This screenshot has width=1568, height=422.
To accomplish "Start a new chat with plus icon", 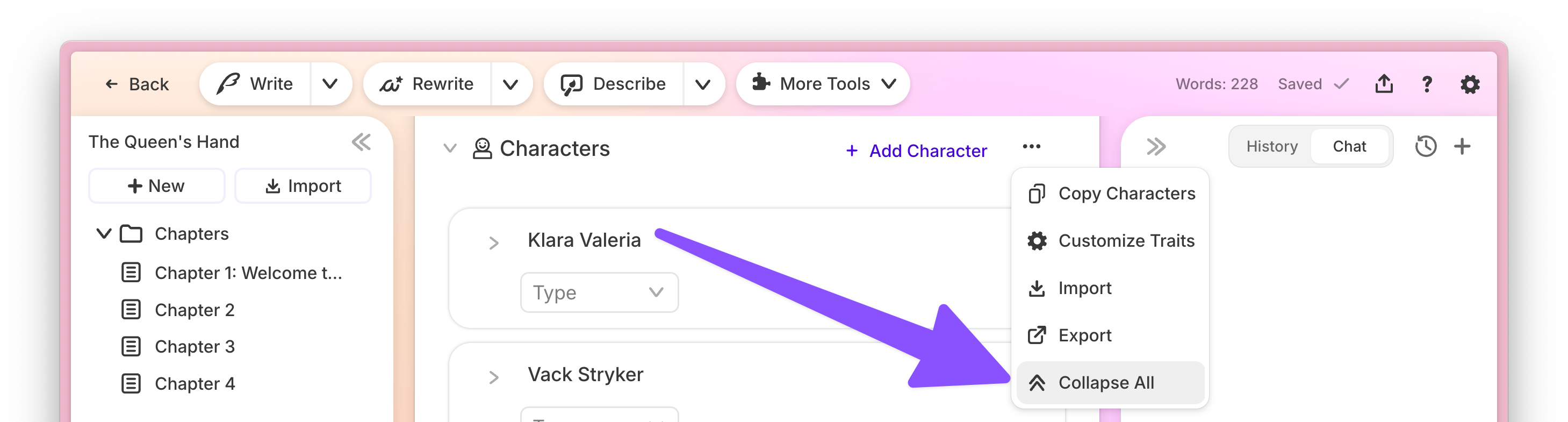I will (1462, 146).
